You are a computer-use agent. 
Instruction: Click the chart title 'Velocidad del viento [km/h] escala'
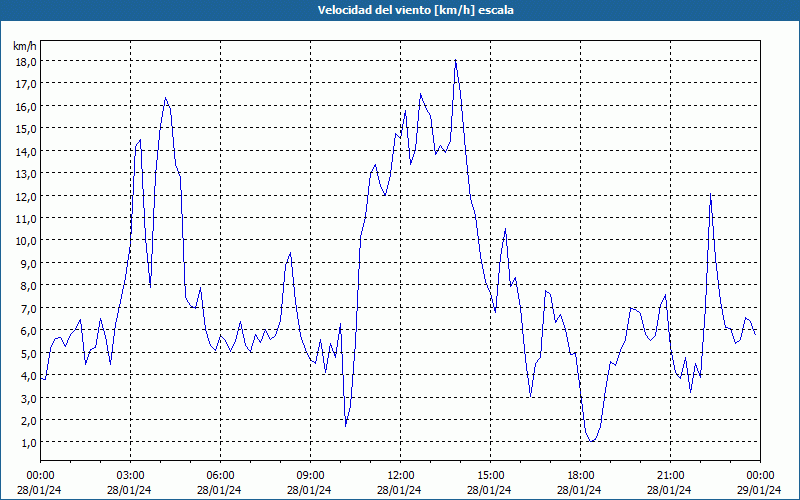pos(415,10)
